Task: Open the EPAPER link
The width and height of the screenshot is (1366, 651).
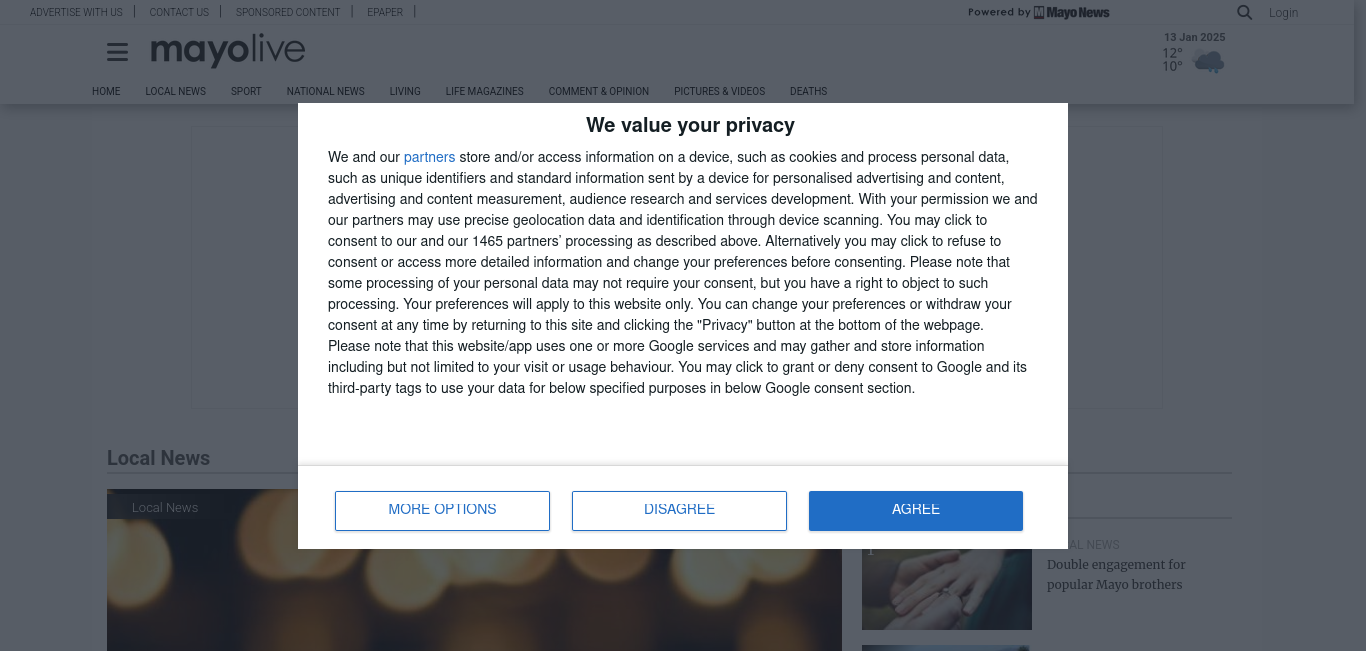Action: coord(385,12)
